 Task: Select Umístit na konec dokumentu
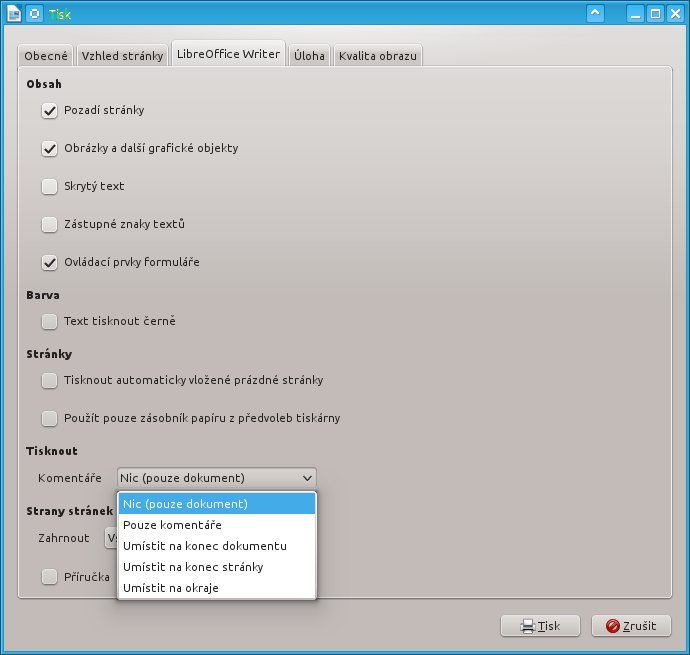coord(217,546)
